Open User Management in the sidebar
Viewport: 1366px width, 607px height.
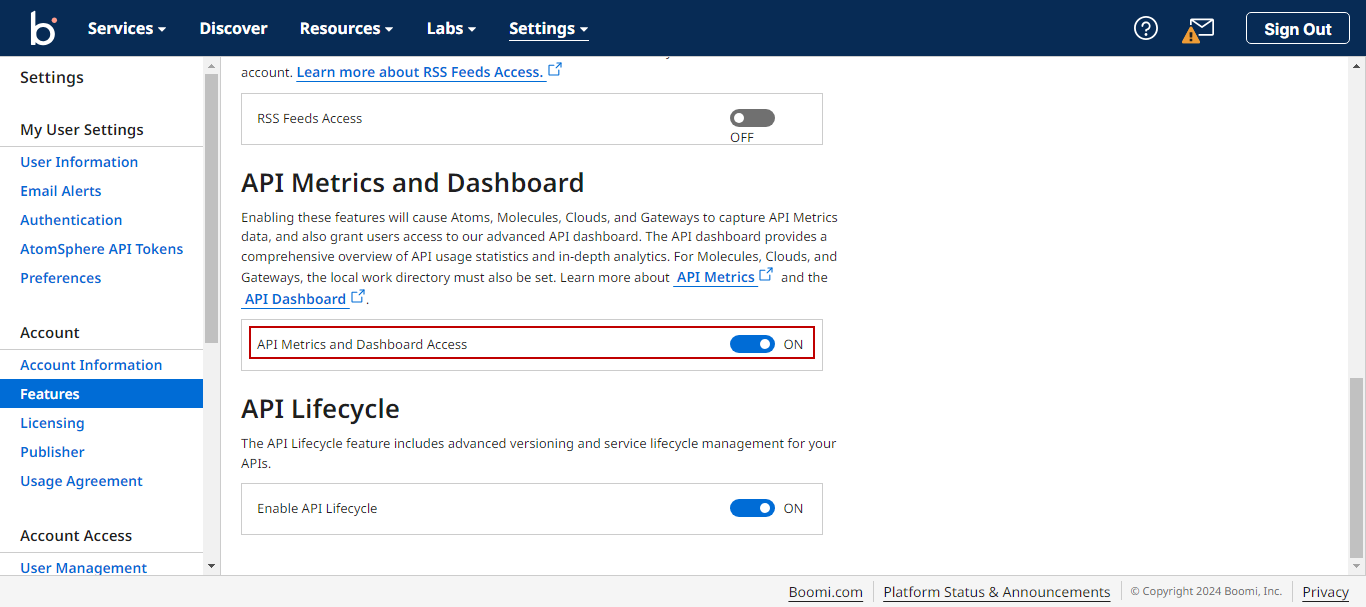pyautogui.click(x=84, y=568)
